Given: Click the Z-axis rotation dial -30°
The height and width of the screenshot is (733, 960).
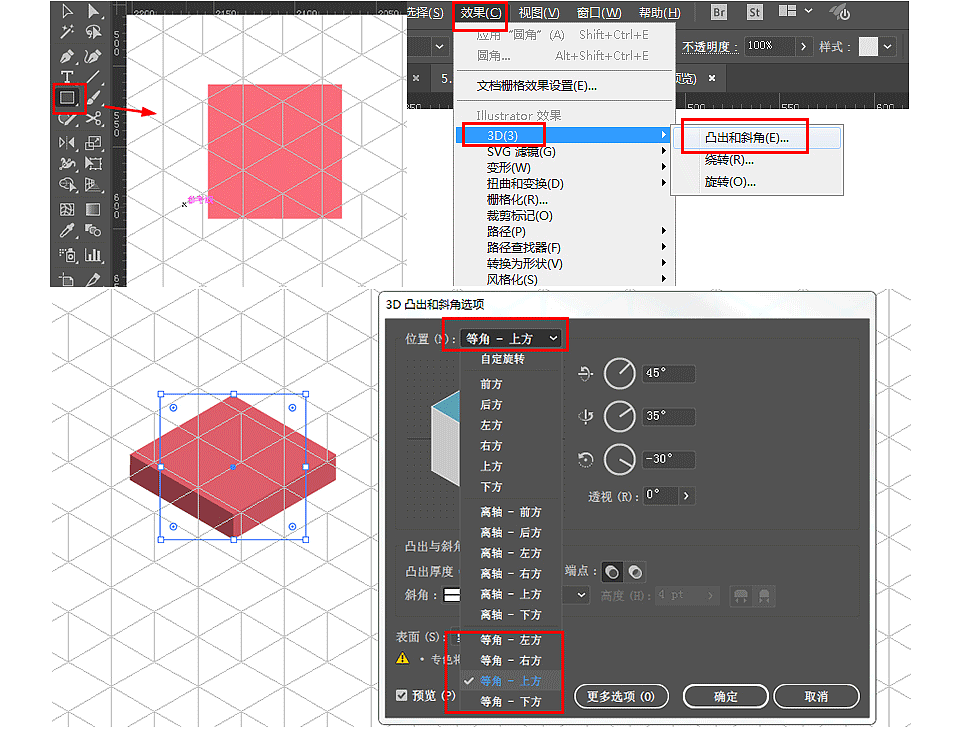Looking at the screenshot, I should pyautogui.click(x=620, y=459).
